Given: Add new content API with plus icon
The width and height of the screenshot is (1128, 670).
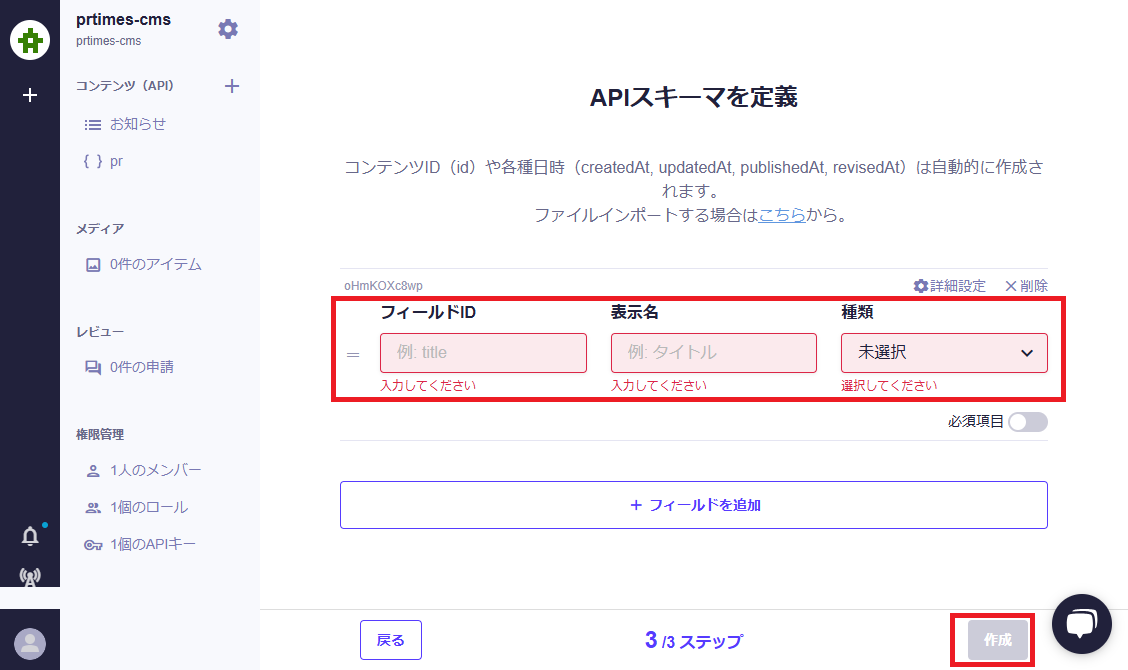Looking at the screenshot, I should [x=232, y=86].
